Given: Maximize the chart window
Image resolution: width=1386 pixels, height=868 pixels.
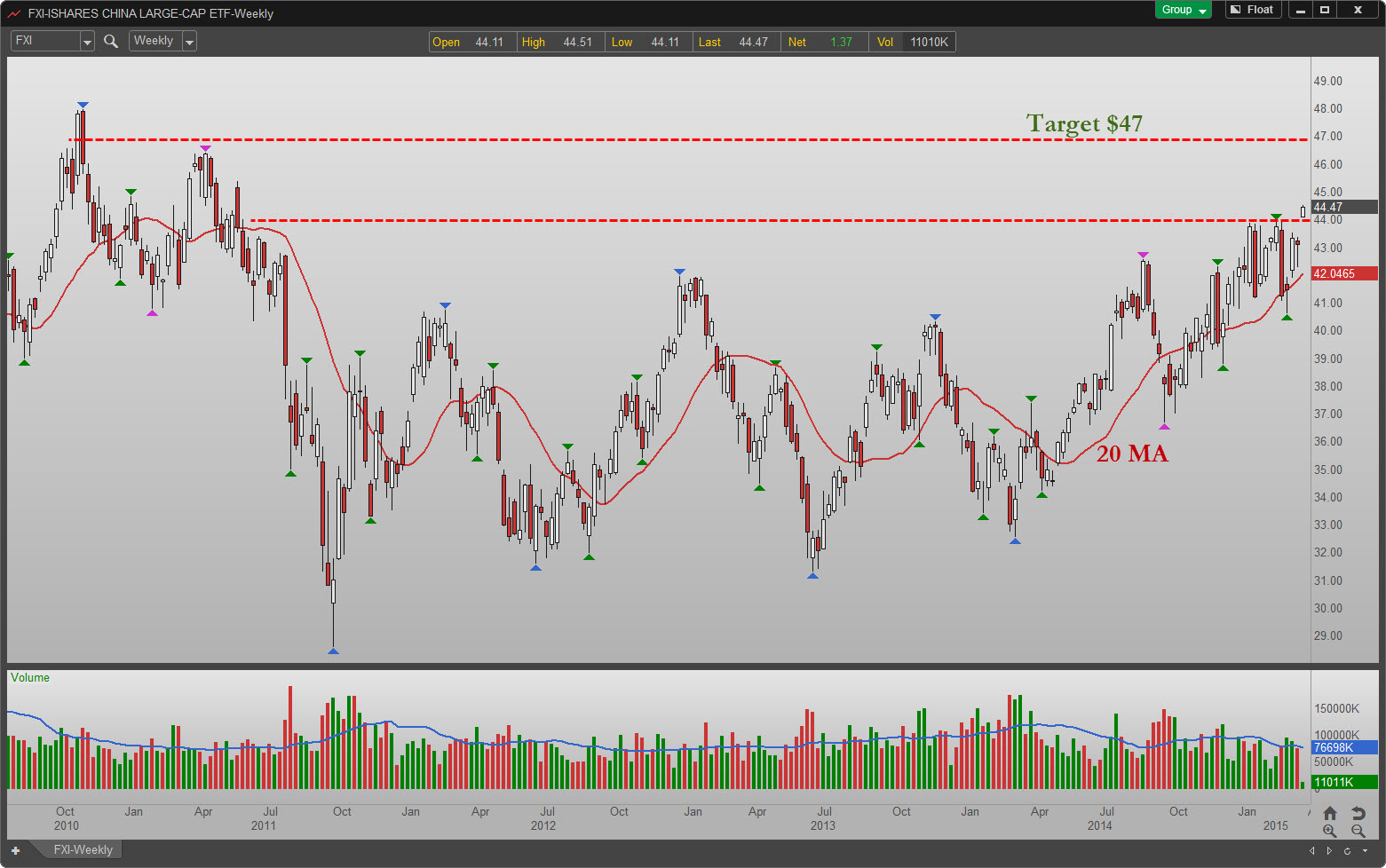Looking at the screenshot, I should [1325, 10].
